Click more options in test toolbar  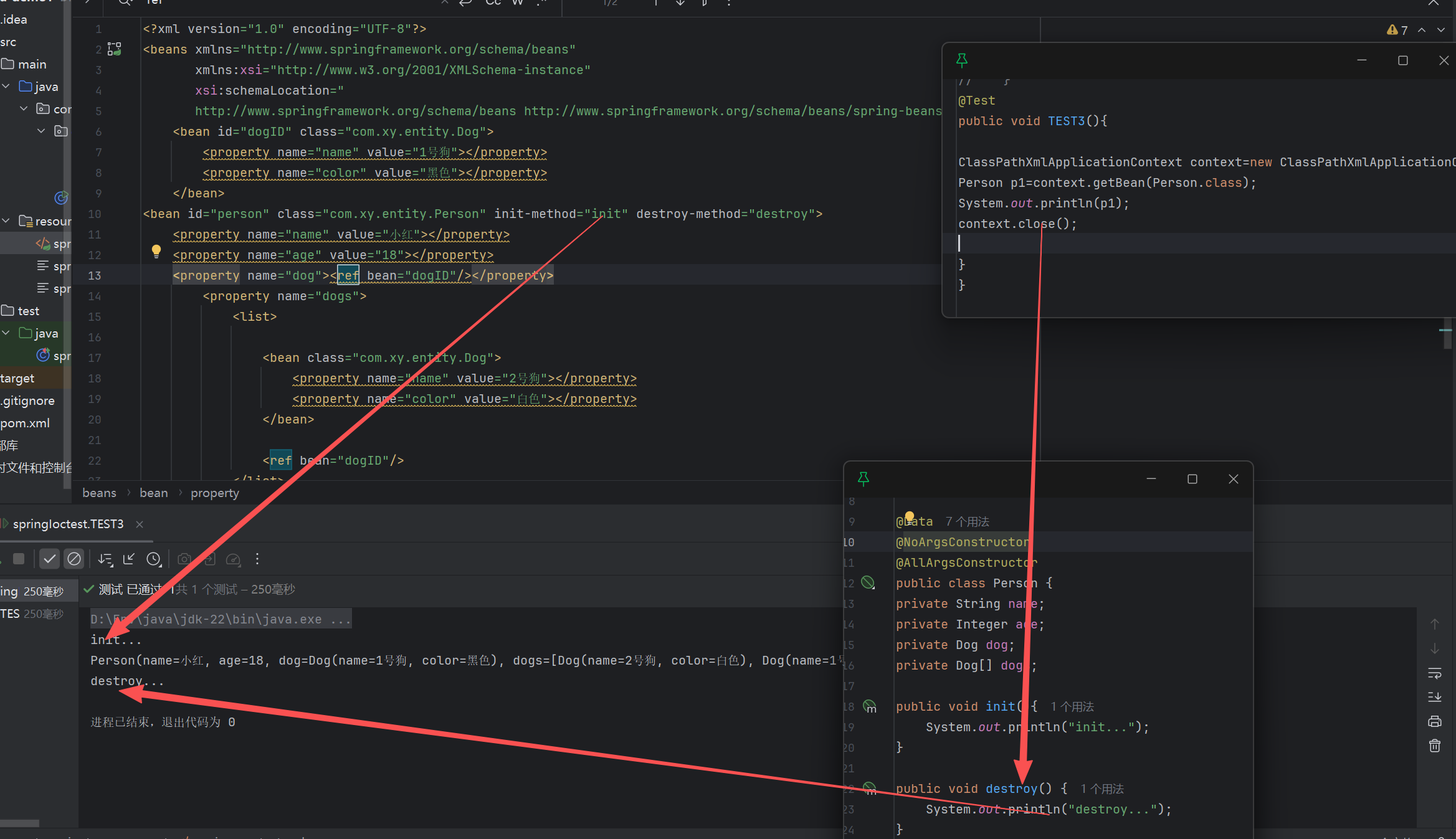257,559
